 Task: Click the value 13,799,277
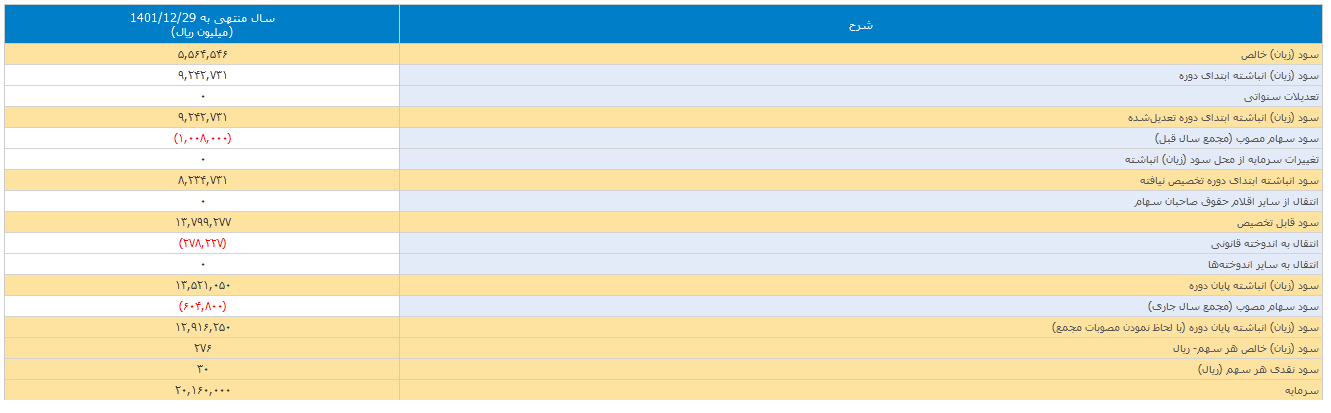[202, 222]
